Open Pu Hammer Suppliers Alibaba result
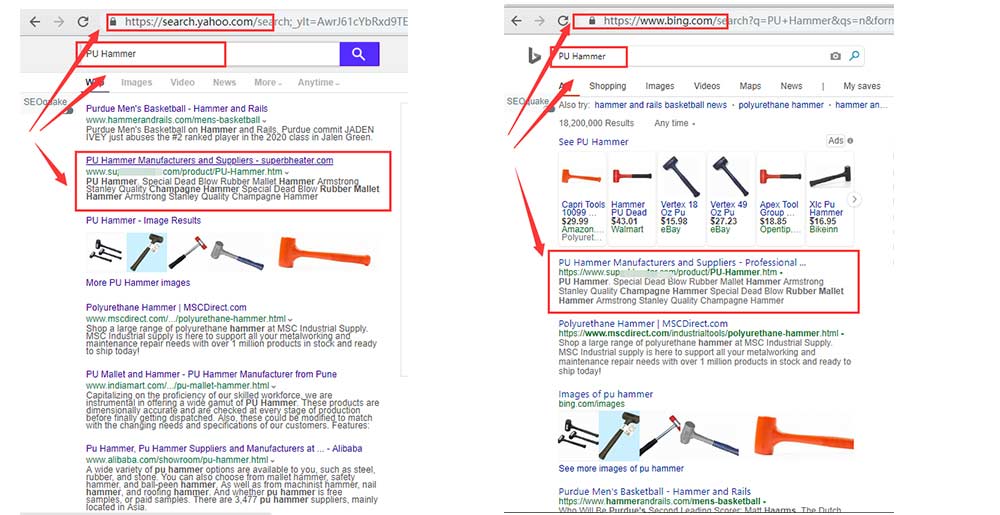This screenshot has width=1000, height=515. coord(224,449)
